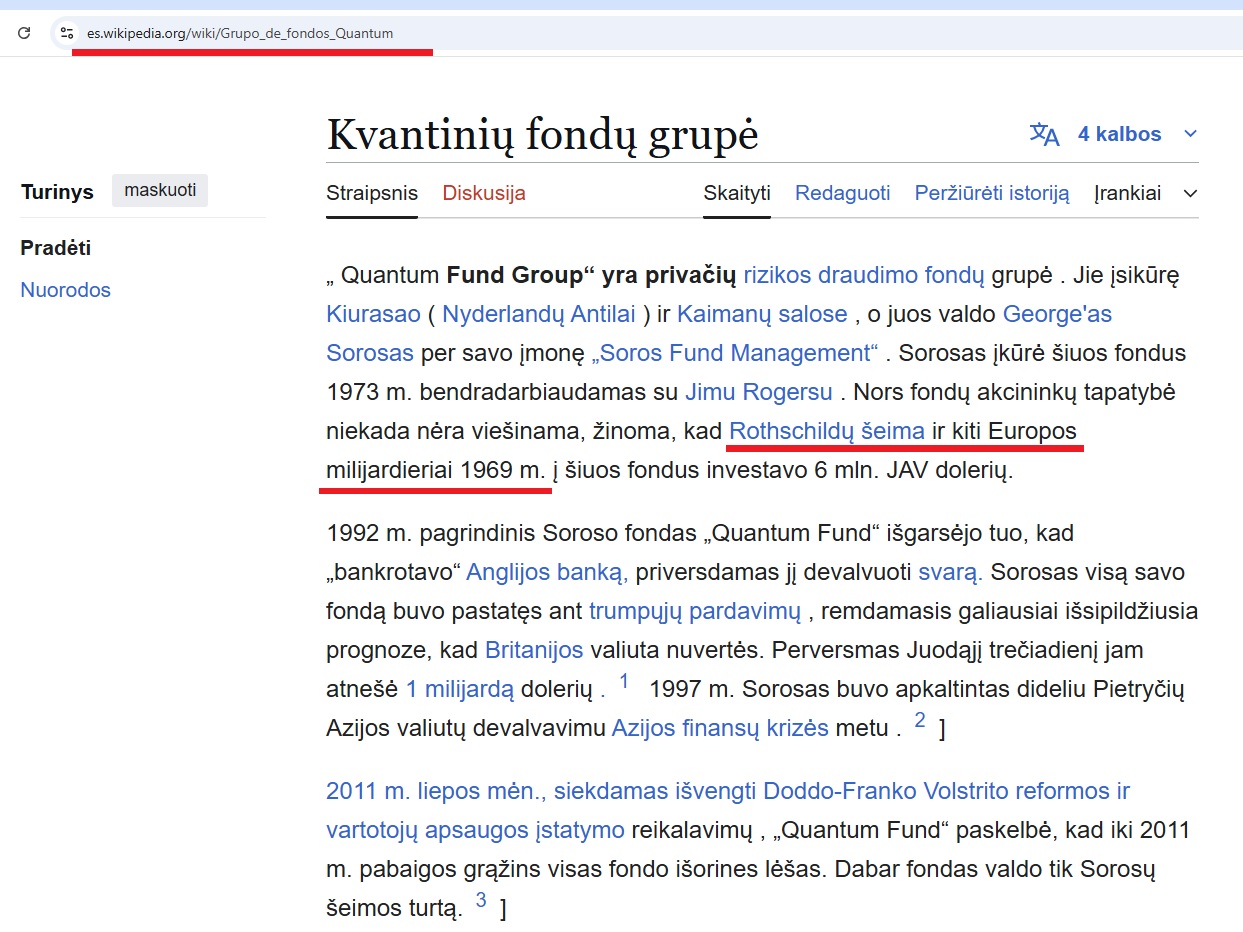Hide contents with the maskuoti button
1243x932 pixels.
160,190
